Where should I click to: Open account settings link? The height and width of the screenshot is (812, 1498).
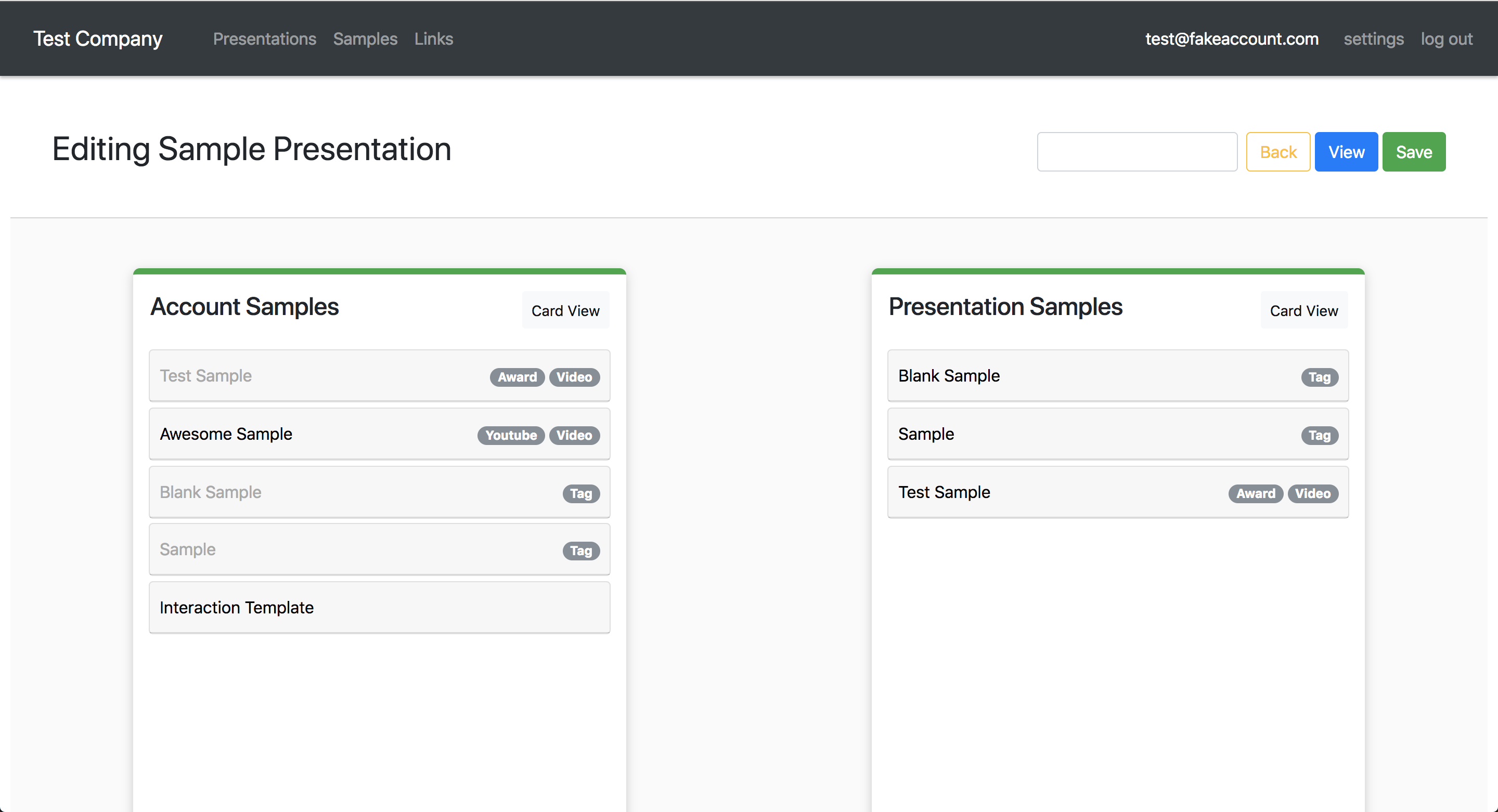[x=1373, y=39]
